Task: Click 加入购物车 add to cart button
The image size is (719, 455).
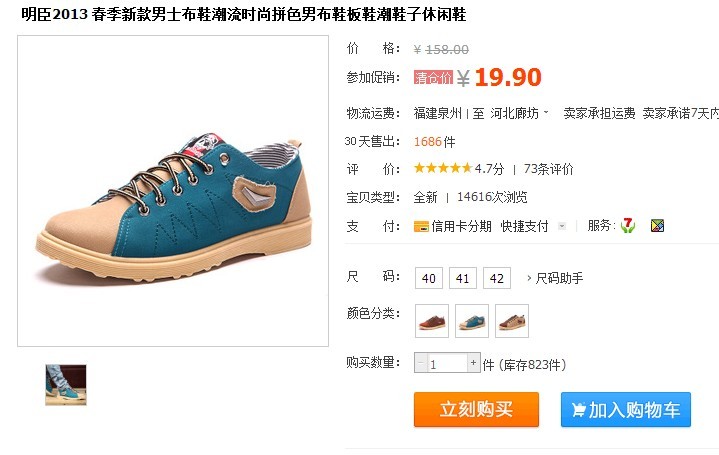Action: 625,409
